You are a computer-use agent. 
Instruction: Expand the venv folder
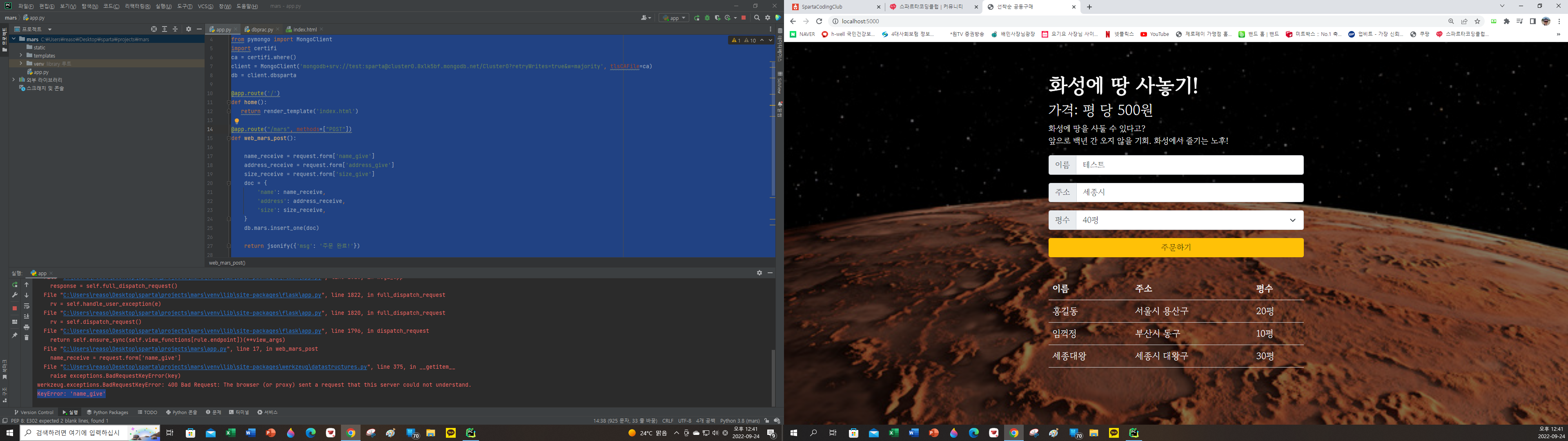pos(21,63)
